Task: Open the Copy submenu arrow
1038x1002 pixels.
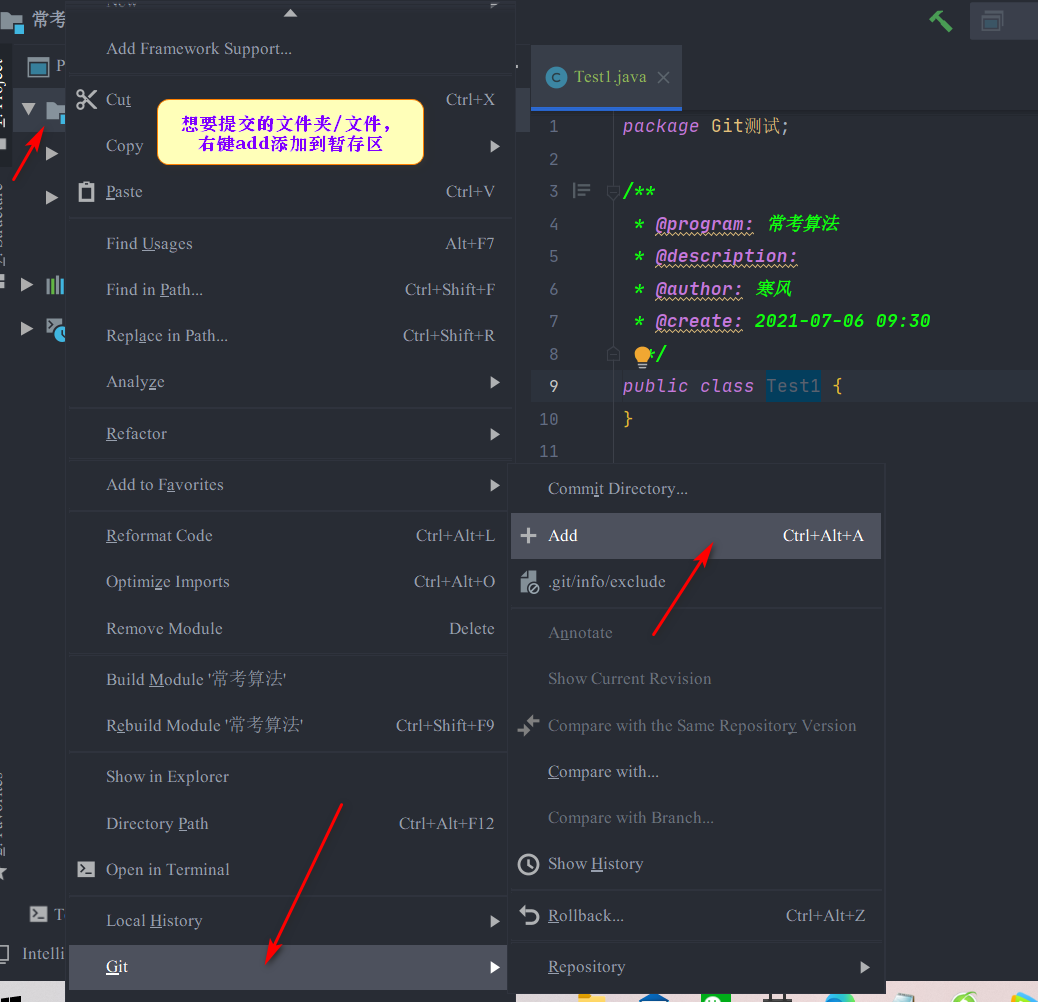Action: tap(495, 146)
